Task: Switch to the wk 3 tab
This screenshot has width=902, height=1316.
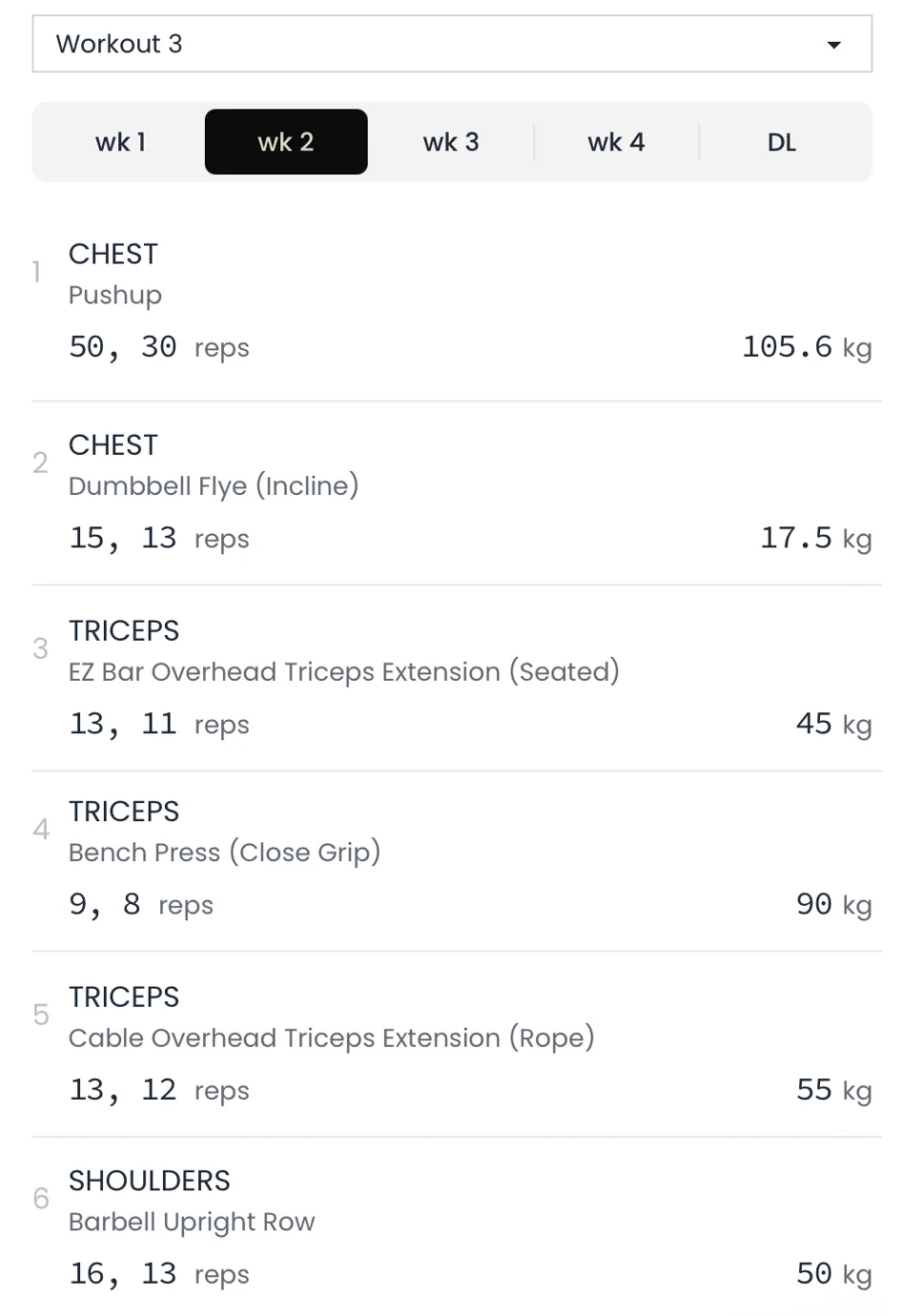Action: tap(451, 142)
